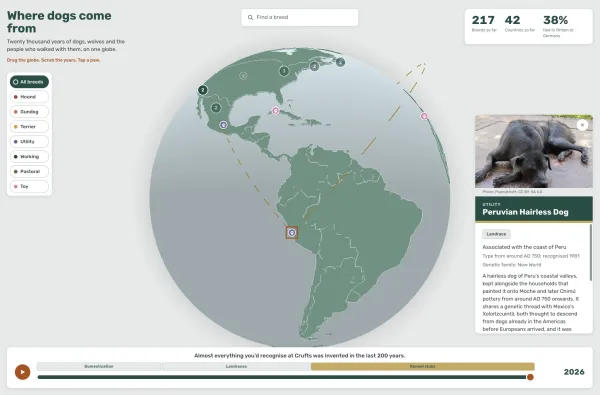Toggle the Toy group filter

(29, 186)
